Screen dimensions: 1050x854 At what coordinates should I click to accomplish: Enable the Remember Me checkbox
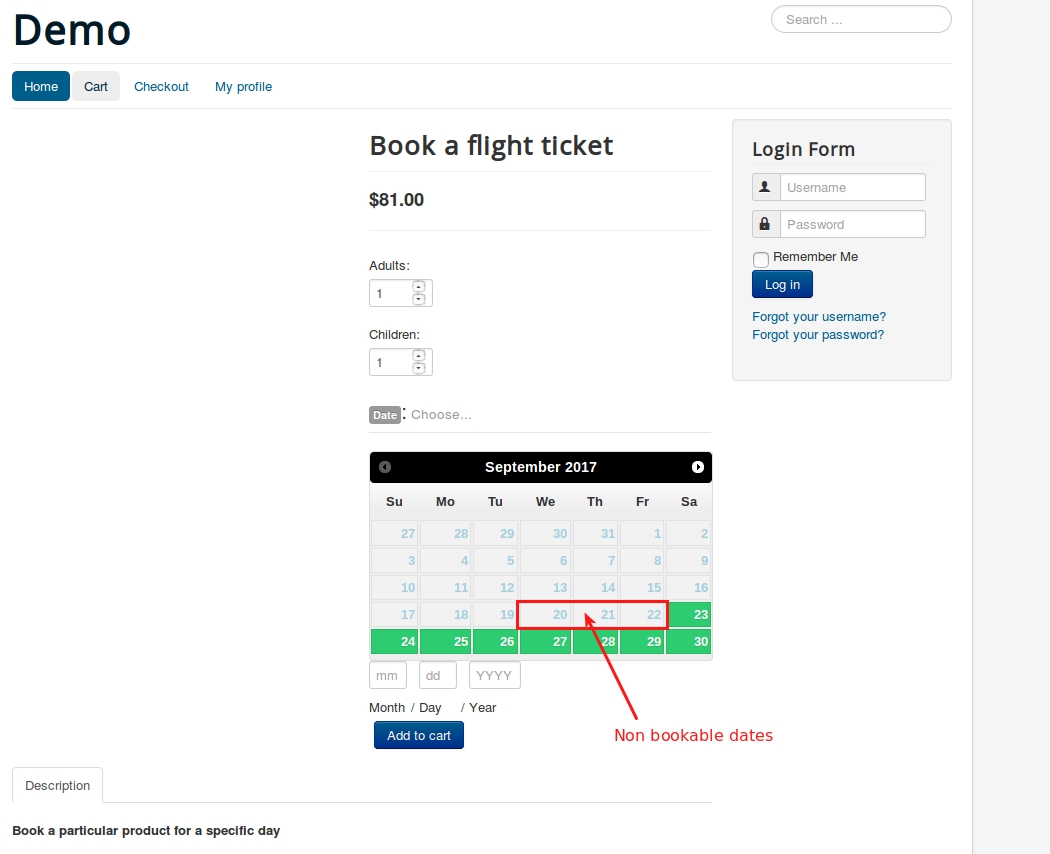pos(761,259)
